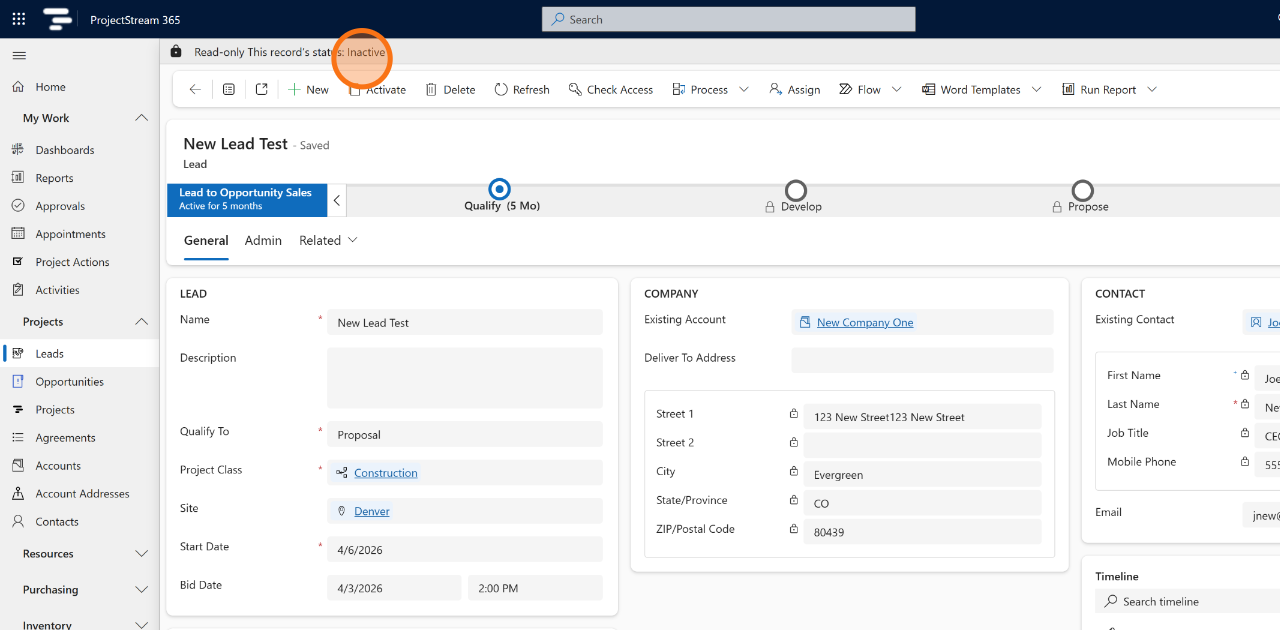Go back using the back arrow

coord(195,89)
